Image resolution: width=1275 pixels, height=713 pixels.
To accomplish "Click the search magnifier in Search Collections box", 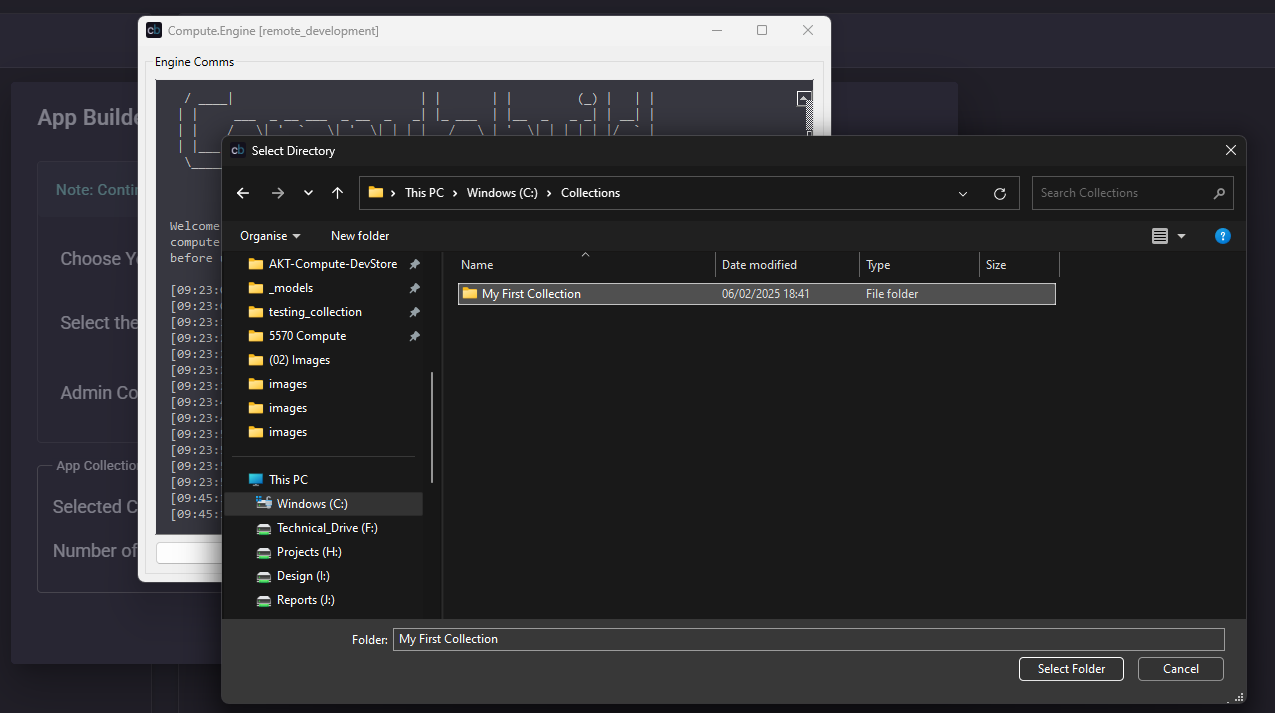I will point(1218,192).
